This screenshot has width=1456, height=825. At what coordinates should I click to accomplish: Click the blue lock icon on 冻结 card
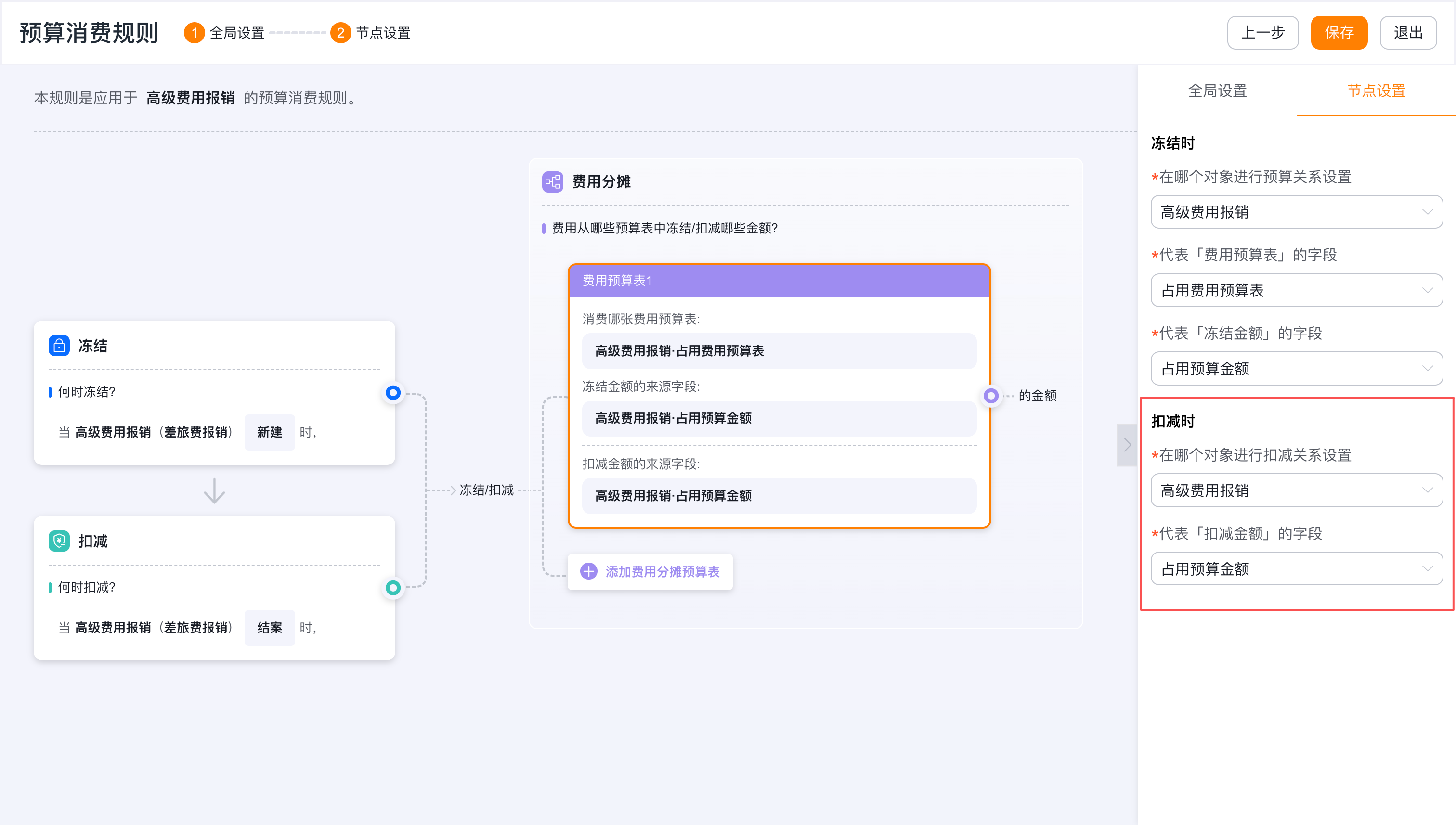pos(59,346)
